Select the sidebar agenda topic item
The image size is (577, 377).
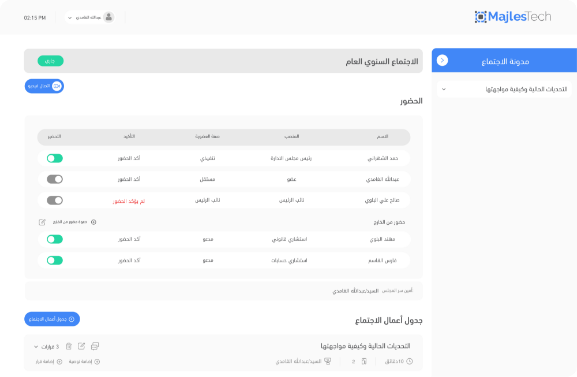click(504, 89)
